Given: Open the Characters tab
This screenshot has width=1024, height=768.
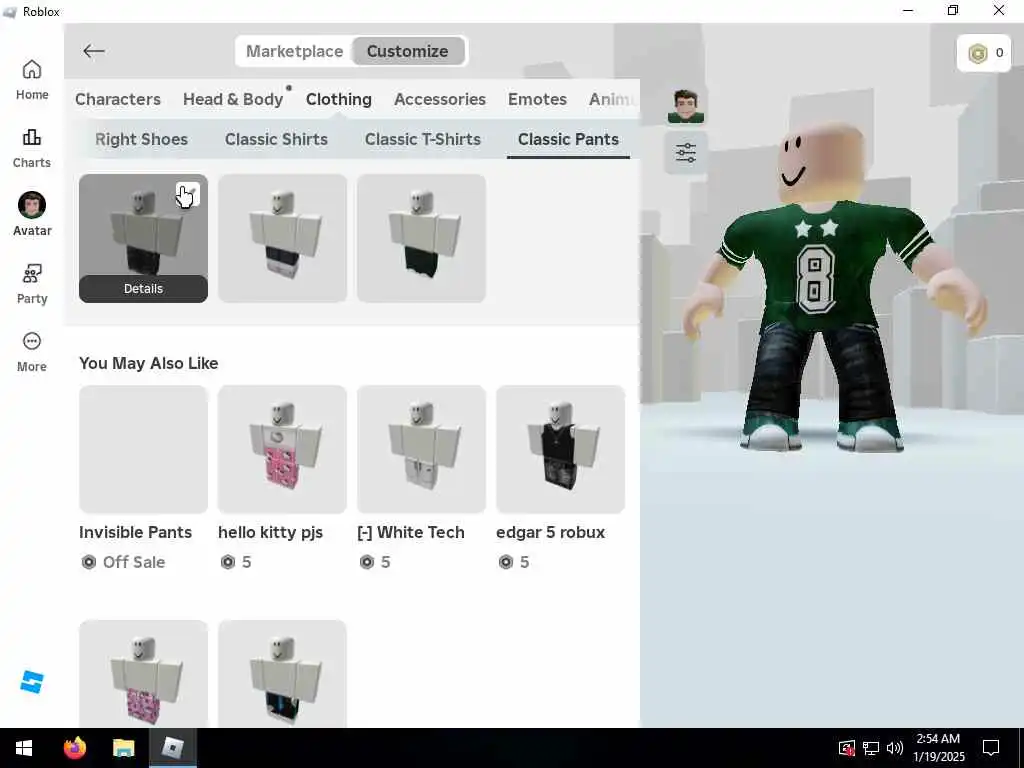Looking at the screenshot, I should [x=118, y=99].
